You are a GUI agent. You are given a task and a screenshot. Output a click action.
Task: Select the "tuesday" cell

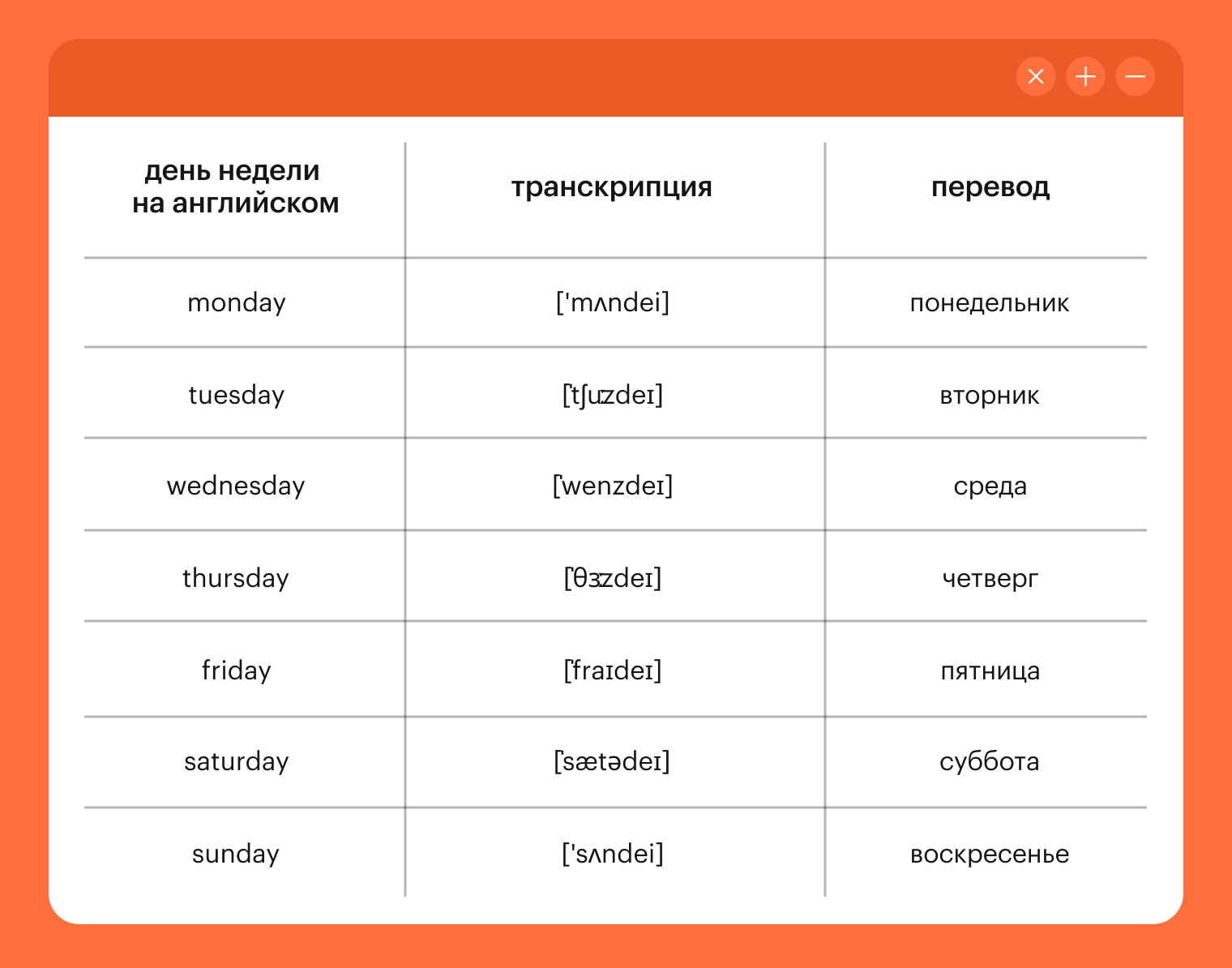pos(236,395)
